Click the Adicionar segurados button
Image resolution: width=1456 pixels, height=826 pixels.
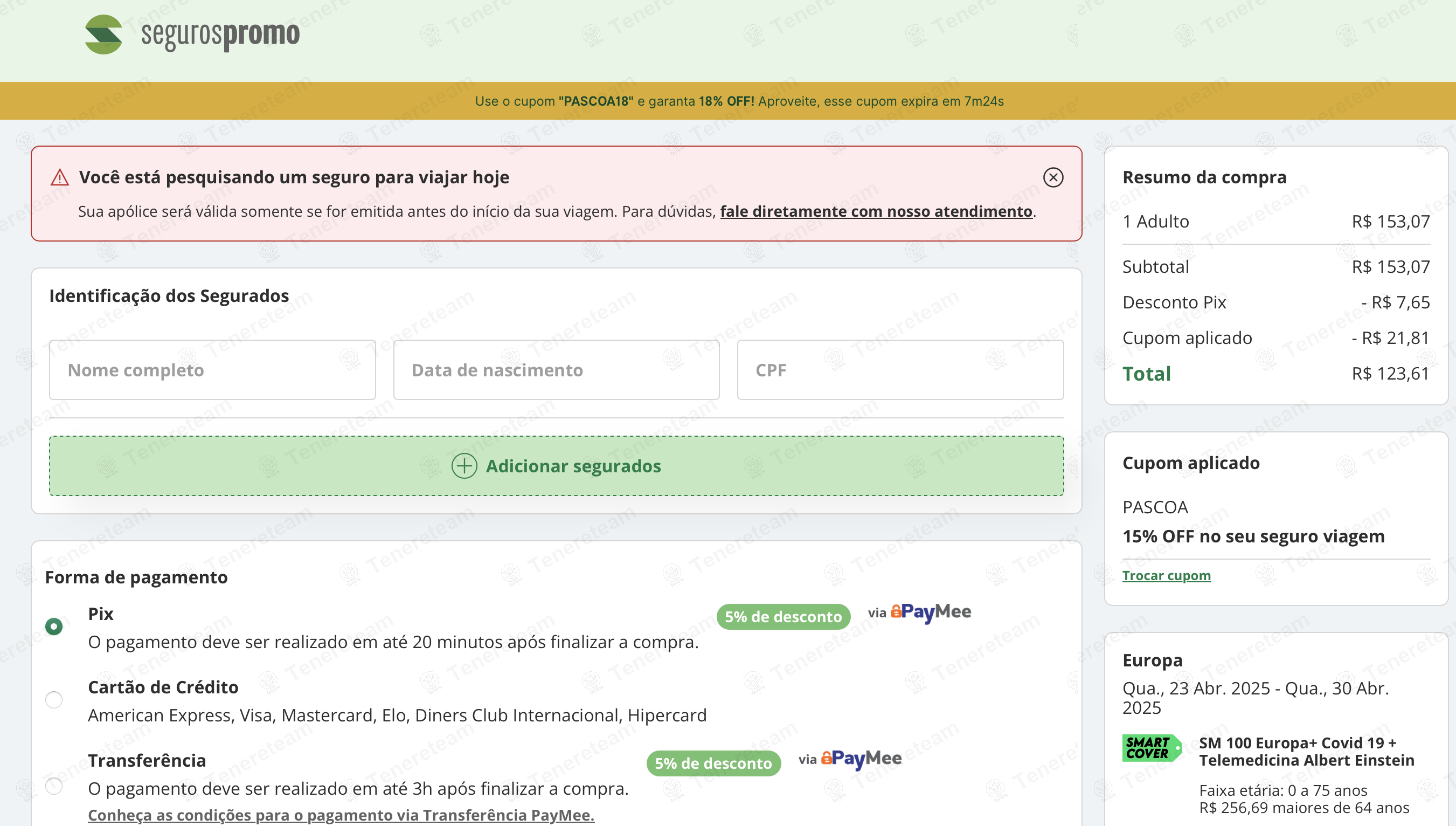point(556,466)
